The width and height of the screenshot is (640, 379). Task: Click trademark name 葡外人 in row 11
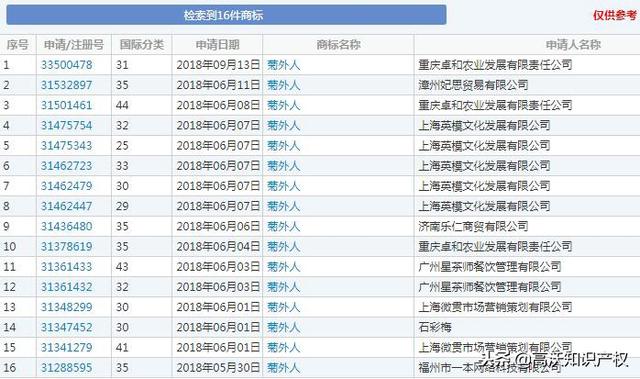[x=284, y=267]
